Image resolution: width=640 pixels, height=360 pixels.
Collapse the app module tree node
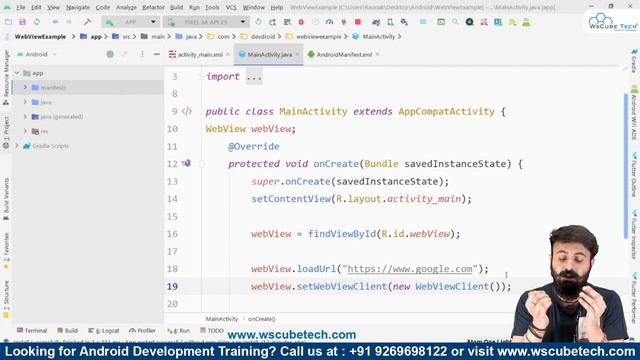click(17, 73)
